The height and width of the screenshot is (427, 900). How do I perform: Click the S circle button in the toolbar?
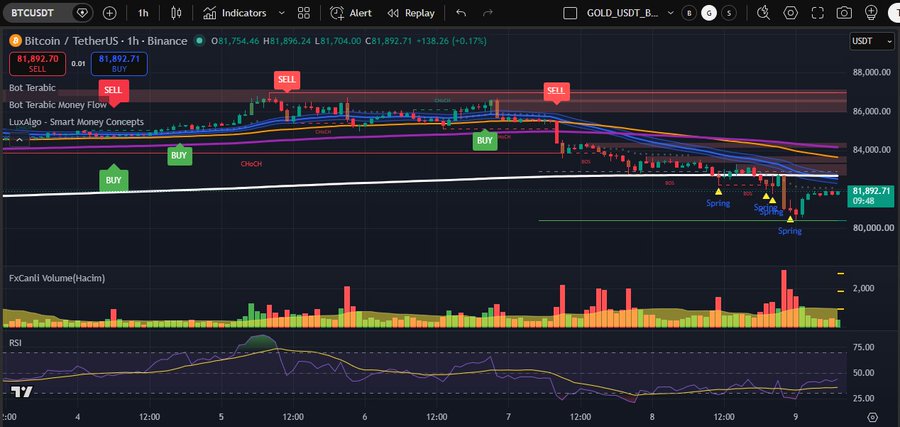729,13
